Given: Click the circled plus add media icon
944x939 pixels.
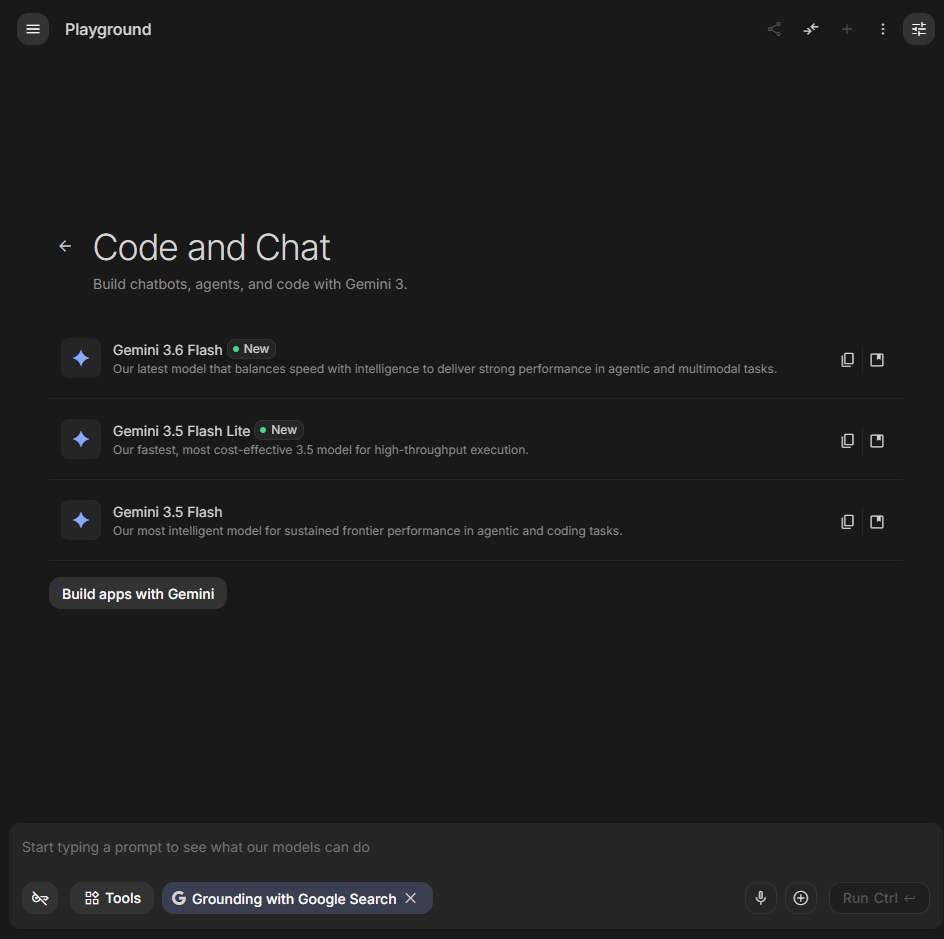Looking at the screenshot, I should (x=801, y=898).
